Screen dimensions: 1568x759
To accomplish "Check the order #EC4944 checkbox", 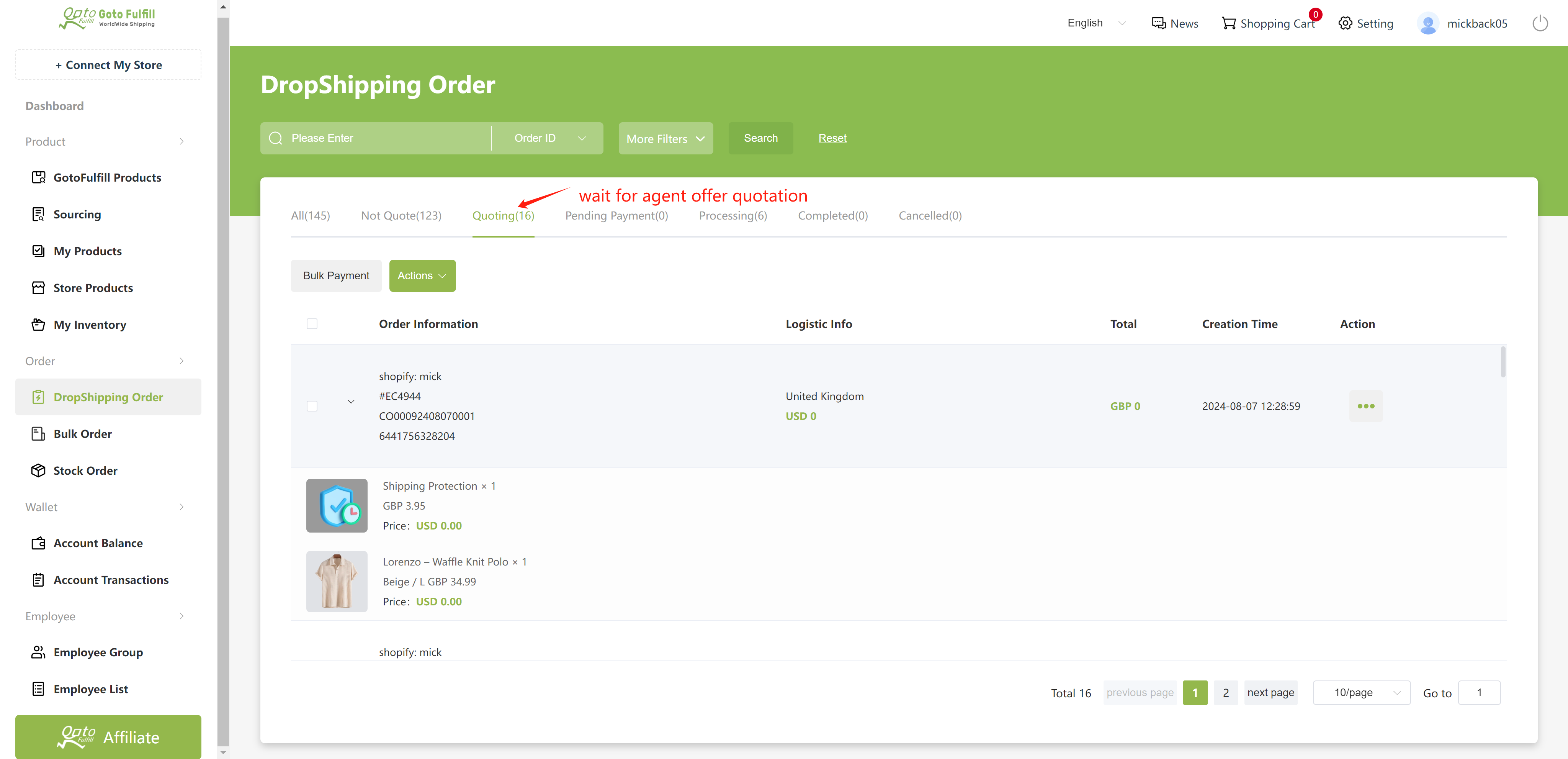I will (x=312, y=406).
